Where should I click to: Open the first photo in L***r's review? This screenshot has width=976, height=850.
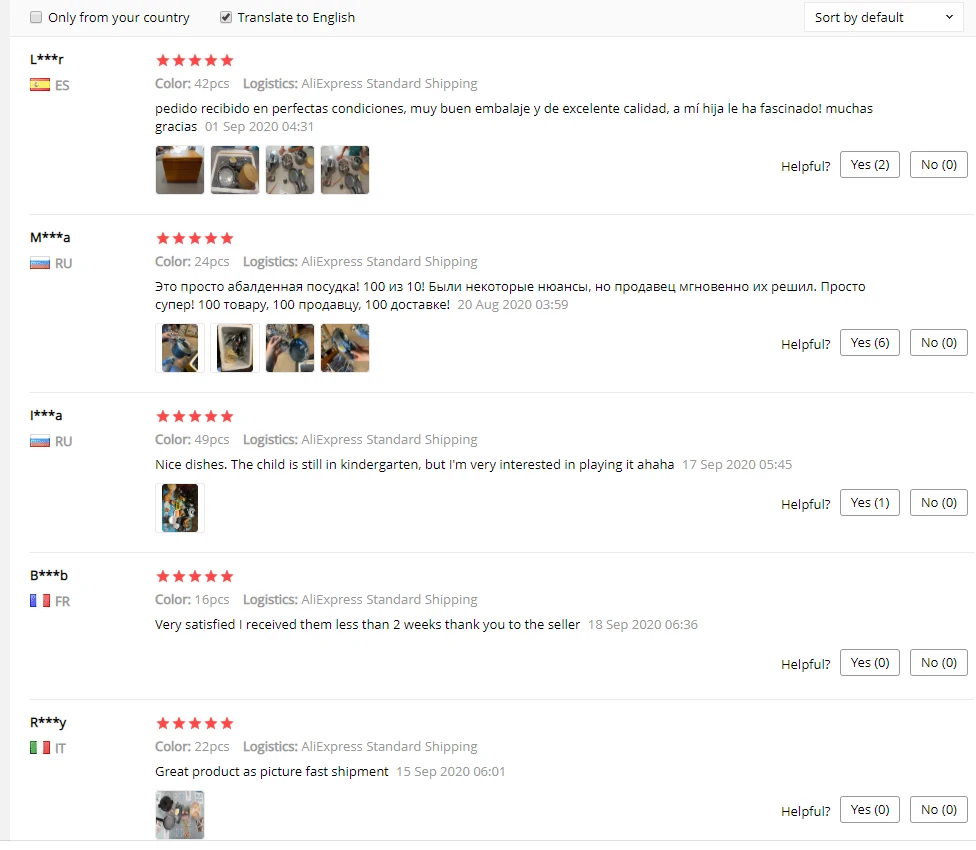click(180, 170)
